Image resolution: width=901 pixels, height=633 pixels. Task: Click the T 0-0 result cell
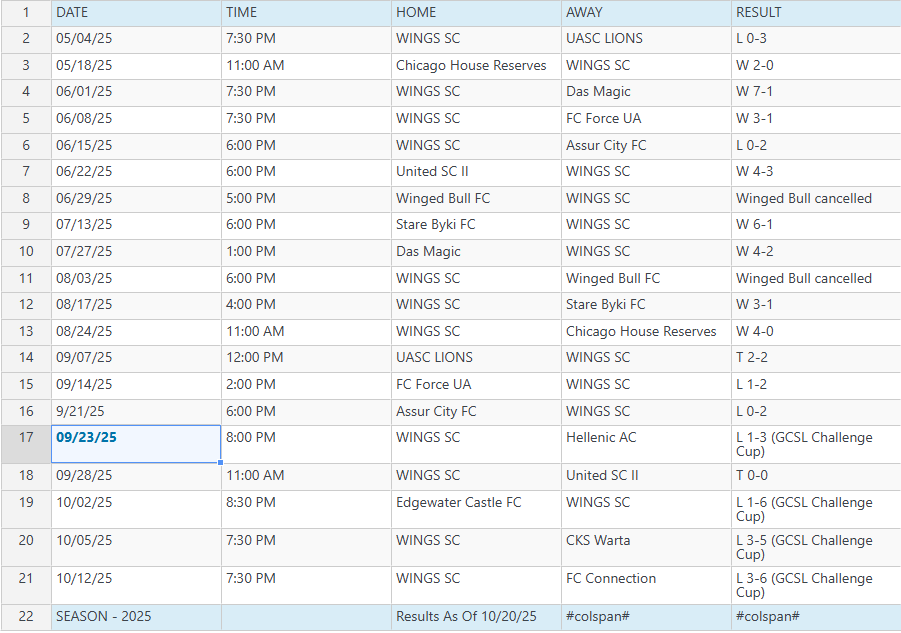click(815, 476)
